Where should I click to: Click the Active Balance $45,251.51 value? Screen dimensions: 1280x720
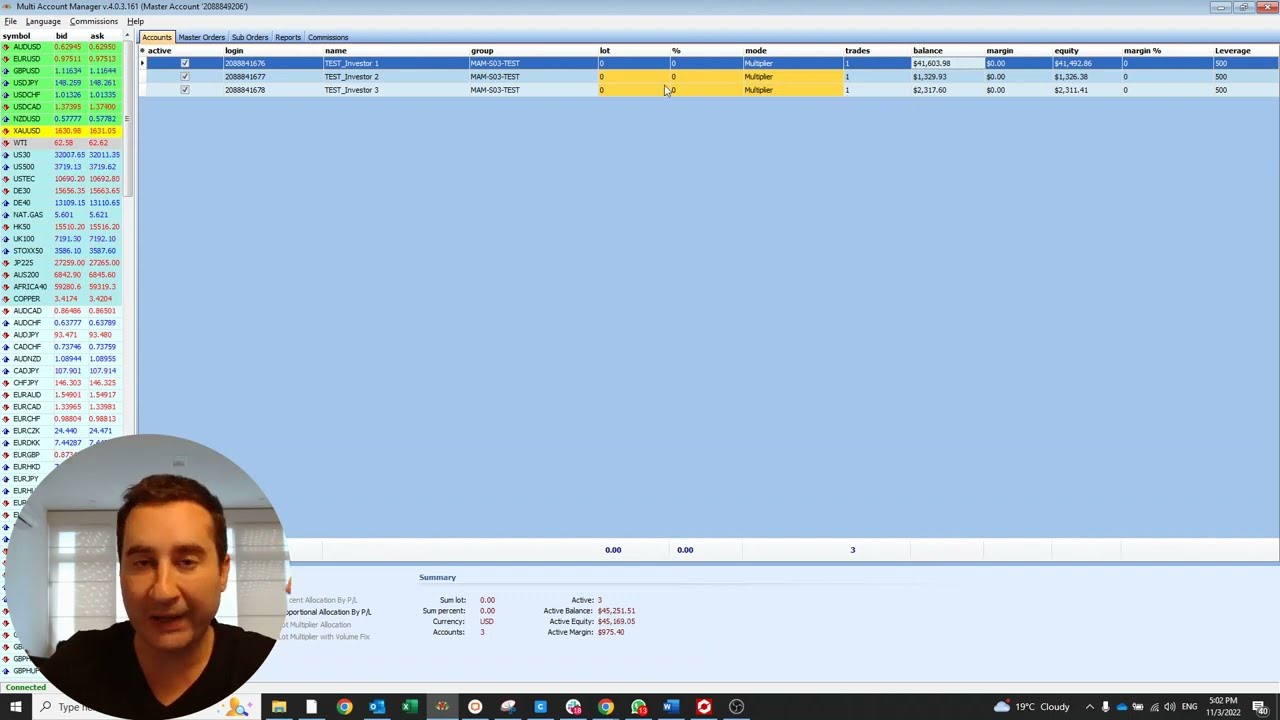616,611
